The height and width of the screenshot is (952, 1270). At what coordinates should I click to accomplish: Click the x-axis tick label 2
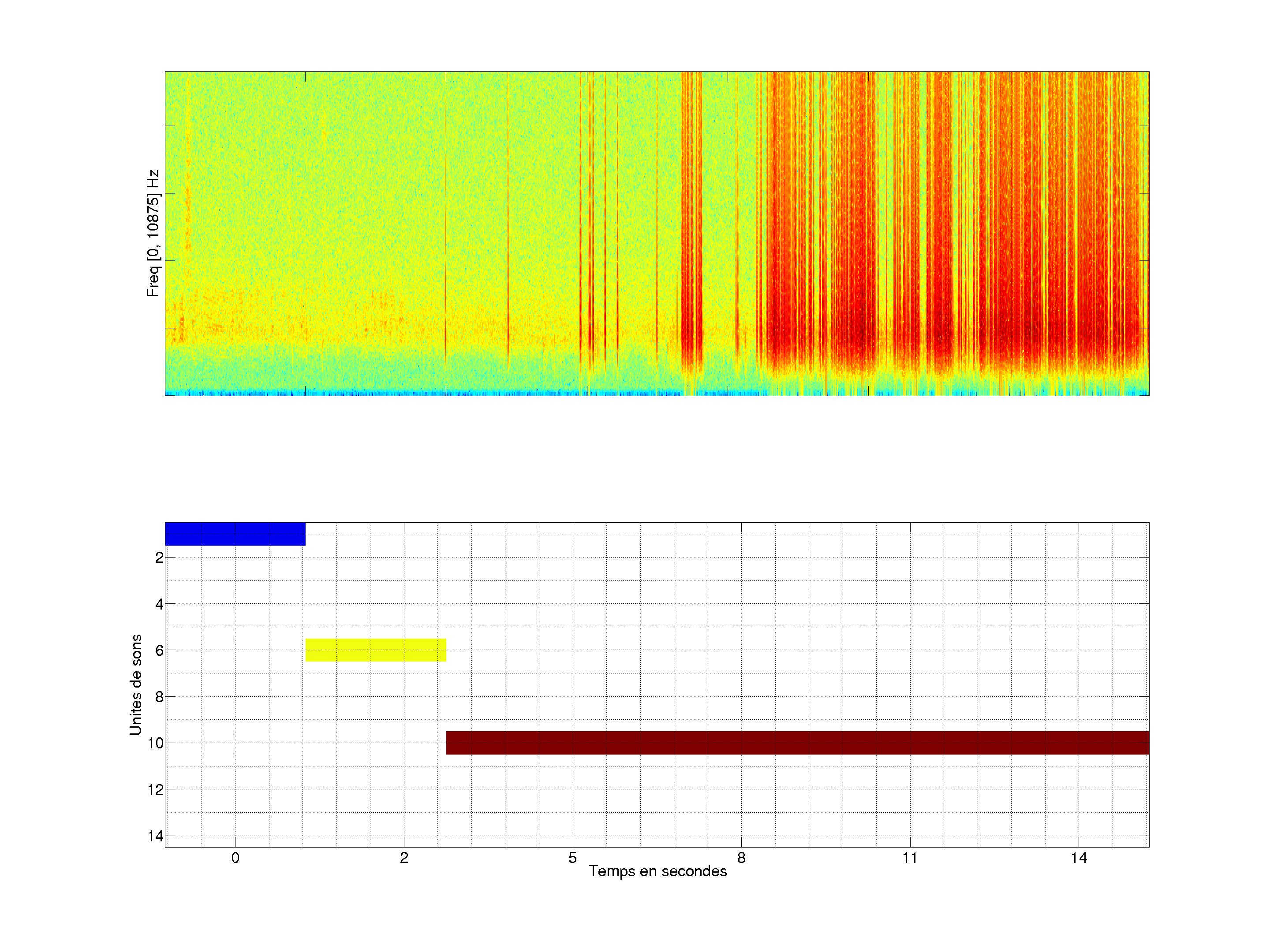(x=403, y=858)
